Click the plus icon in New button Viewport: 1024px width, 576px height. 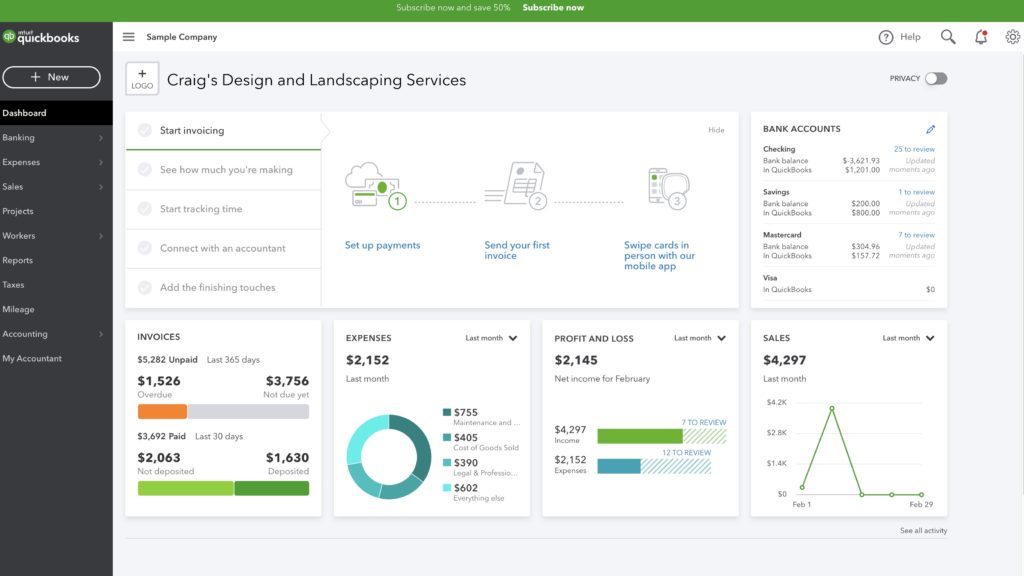tap(35, 77)
